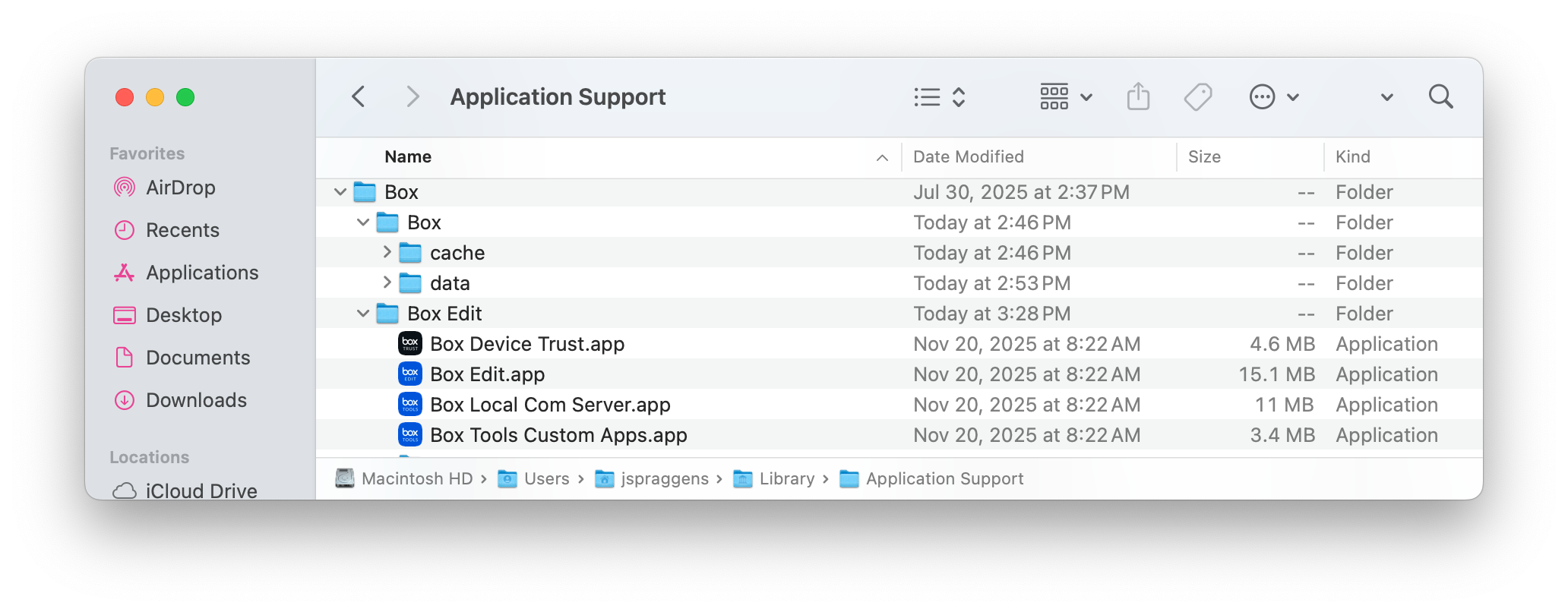
Task: Expand the cache folder
Action: [x=387, y=252]
